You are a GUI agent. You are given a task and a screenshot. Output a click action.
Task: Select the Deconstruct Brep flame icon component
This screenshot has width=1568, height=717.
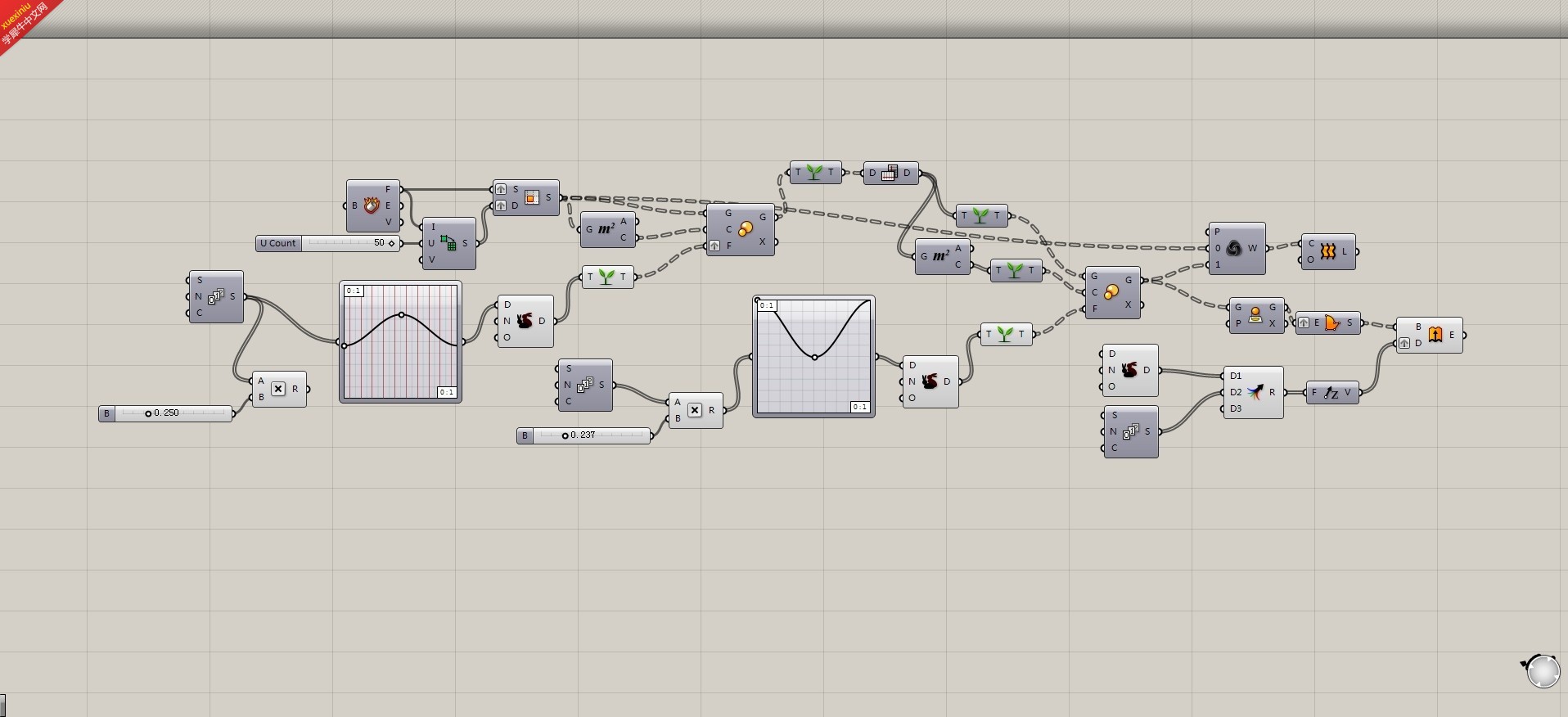pyautogui.click(x=373, y=205)
